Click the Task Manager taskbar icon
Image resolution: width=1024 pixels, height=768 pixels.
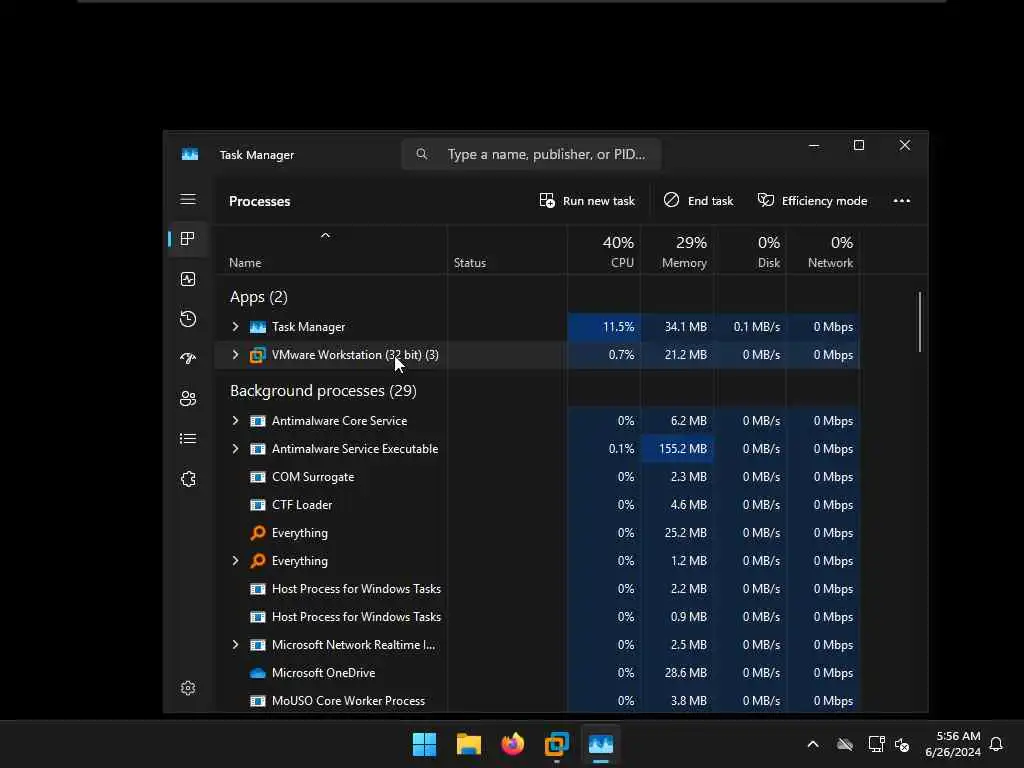[x=601, y=744]
